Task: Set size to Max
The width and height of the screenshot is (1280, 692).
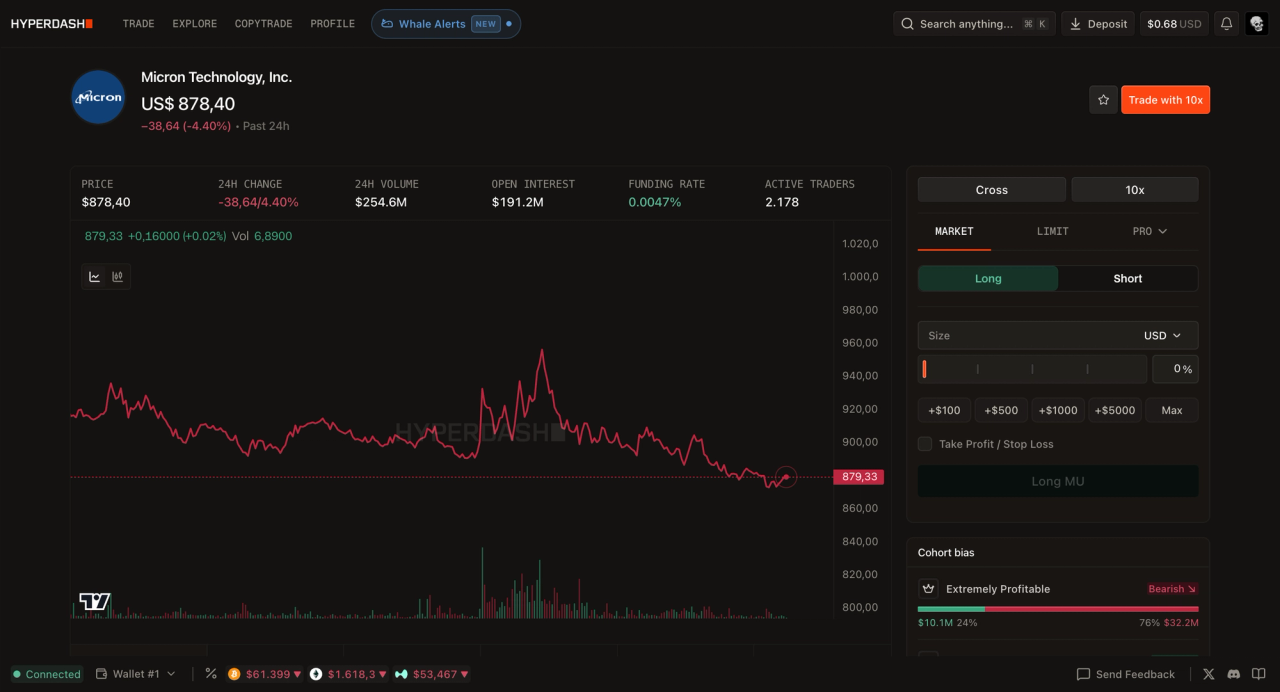Action: coord(1172,410)
